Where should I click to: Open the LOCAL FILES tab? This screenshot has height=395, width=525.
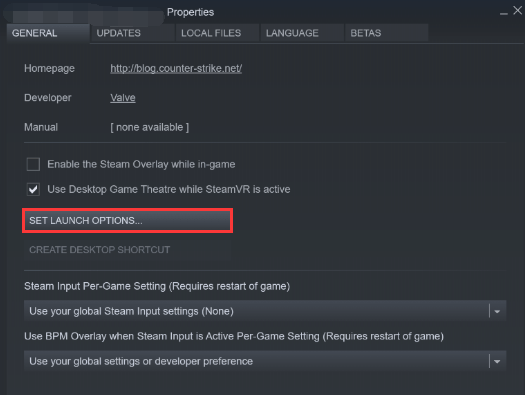[217, 33]
